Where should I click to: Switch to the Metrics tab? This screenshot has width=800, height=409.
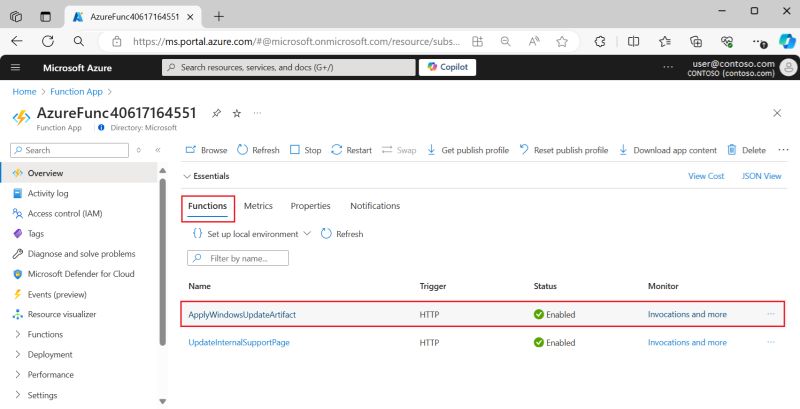click(x=258, y=206)
